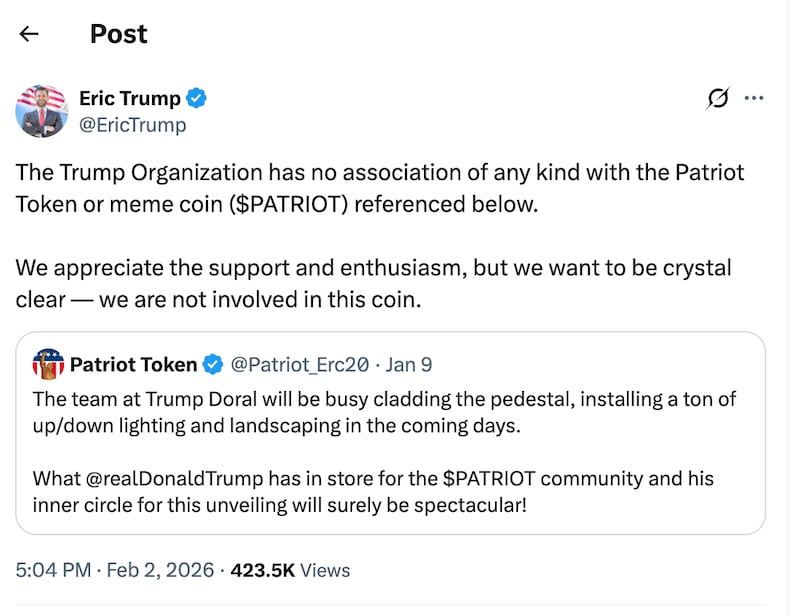Click the Patriot Token display name
This screenshot has width=800, height=616.
point(132,364)
